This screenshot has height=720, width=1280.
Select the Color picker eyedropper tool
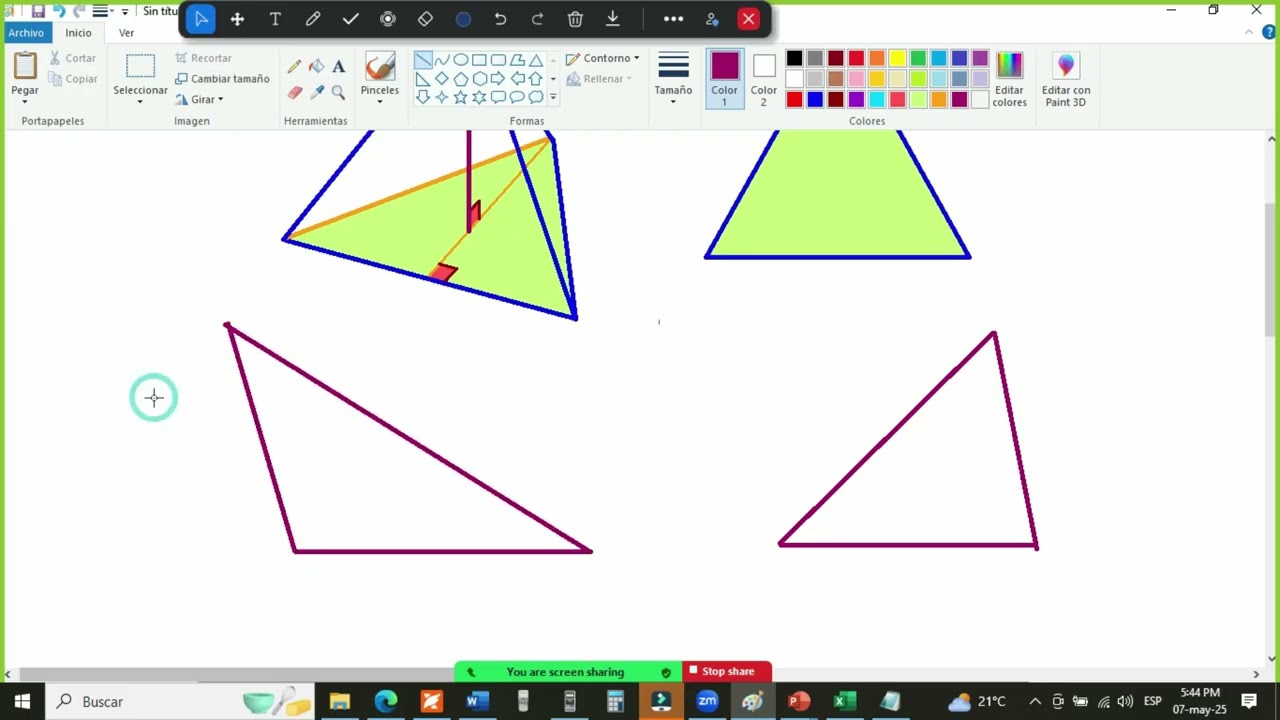point(316,92)
